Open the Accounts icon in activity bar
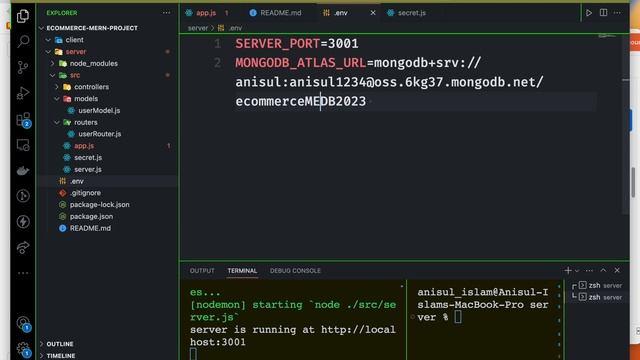This screenshot has width=640, height=360. (23, 324)
